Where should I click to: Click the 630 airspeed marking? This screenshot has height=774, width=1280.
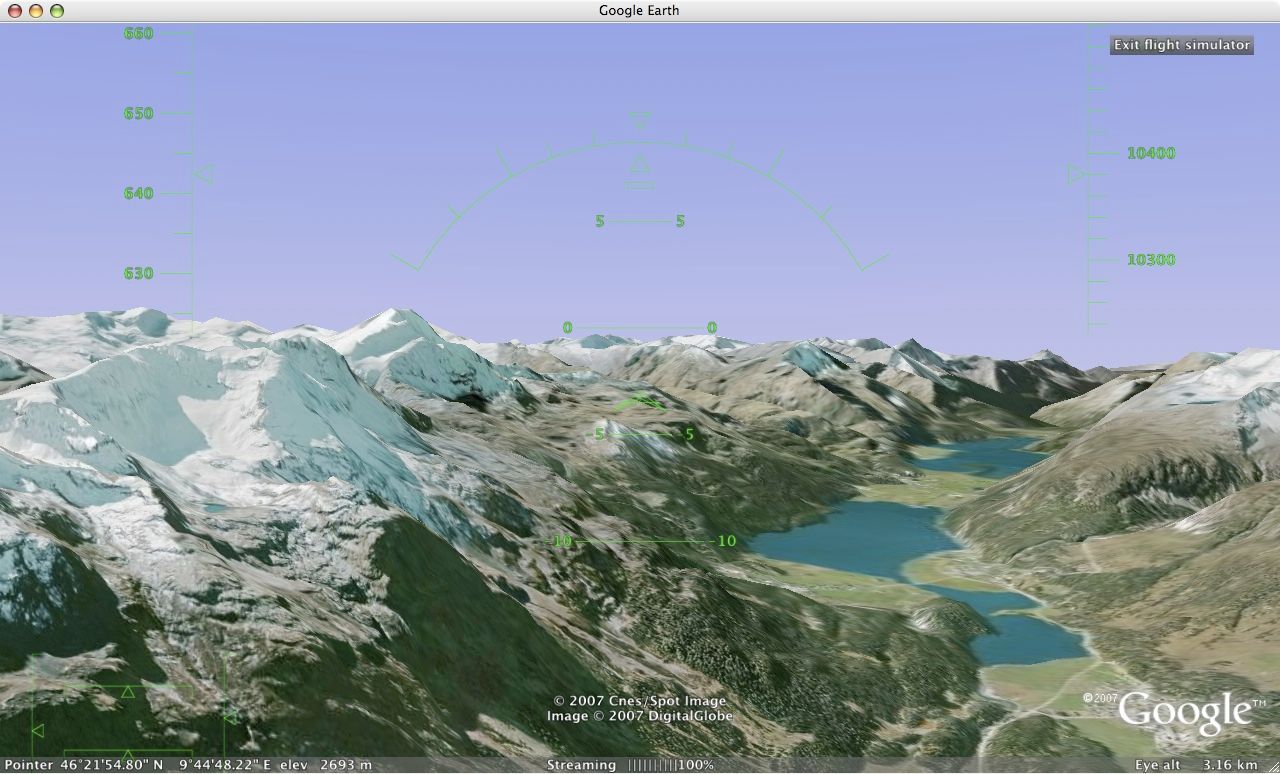tap(138, 273)
